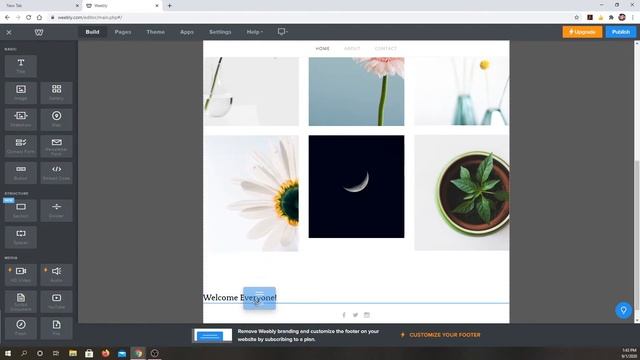Open the Apps tab
The width and height of the screenshot is (640, 360).
187,32
